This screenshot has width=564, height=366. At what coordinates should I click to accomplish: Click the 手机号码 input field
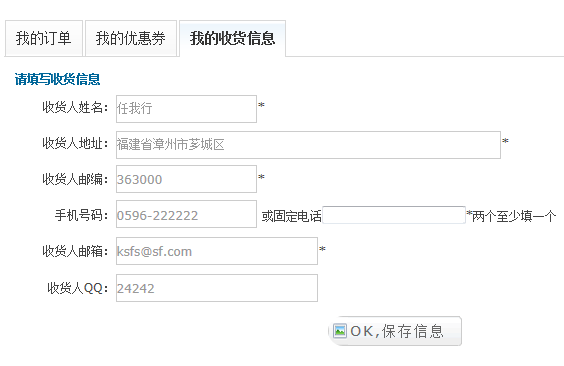[x=186, y=214]
